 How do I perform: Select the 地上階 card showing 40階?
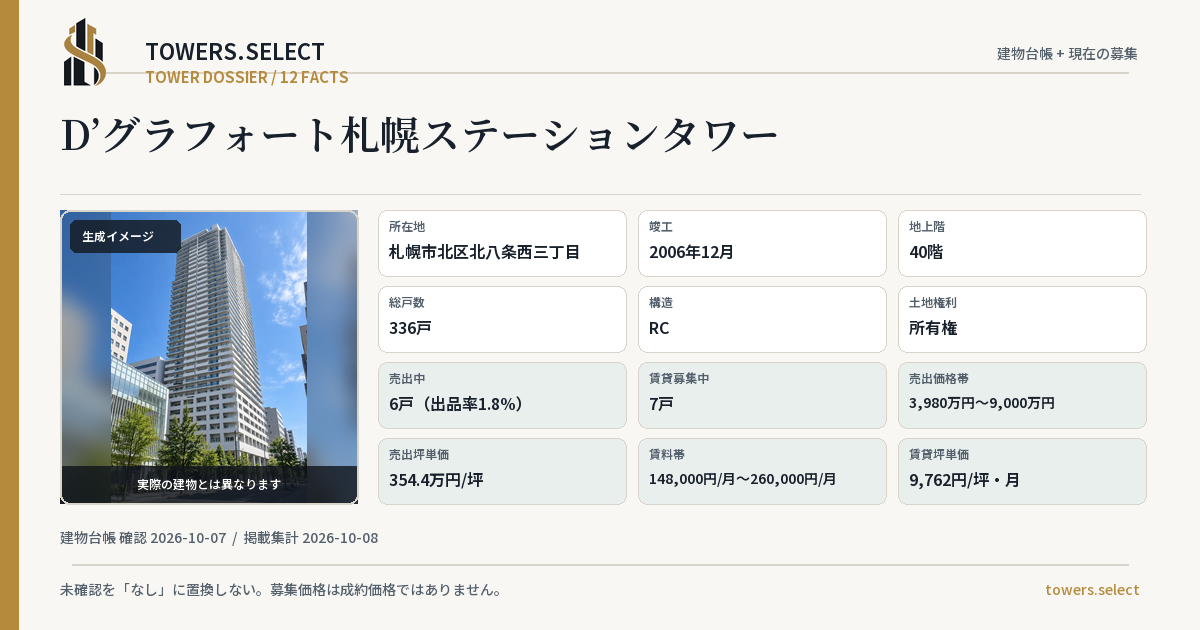1022,243
